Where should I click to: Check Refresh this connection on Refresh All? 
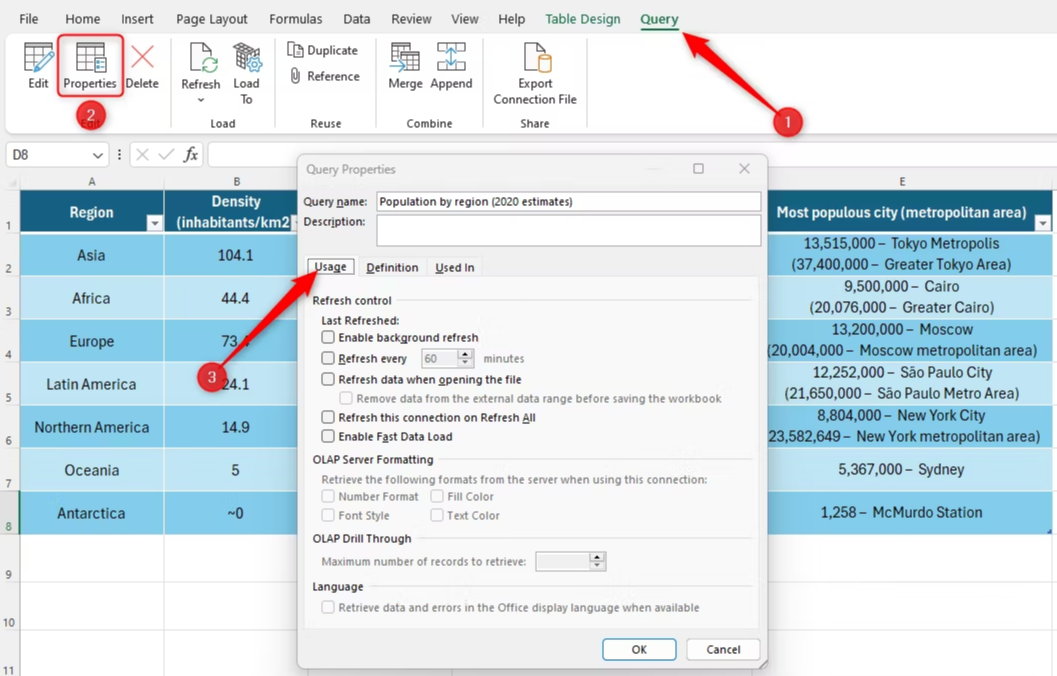(328, 417)
